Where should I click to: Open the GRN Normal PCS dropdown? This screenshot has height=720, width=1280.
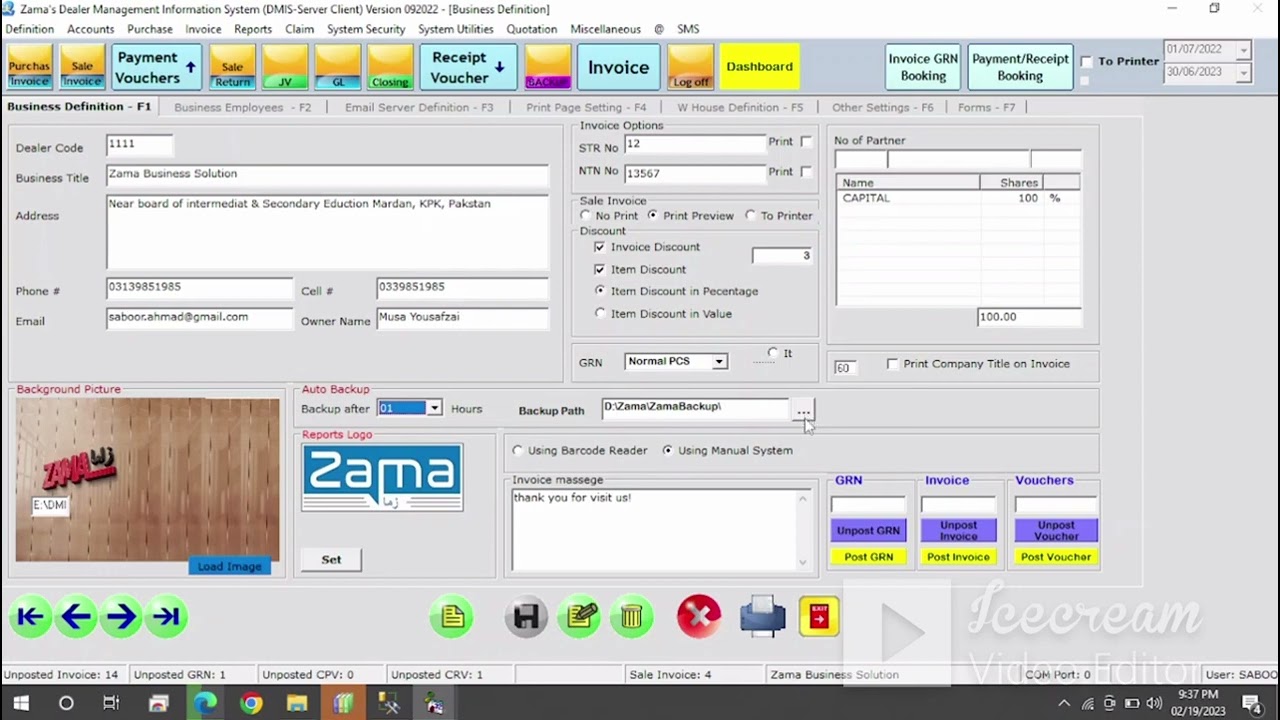coord(719,361)
